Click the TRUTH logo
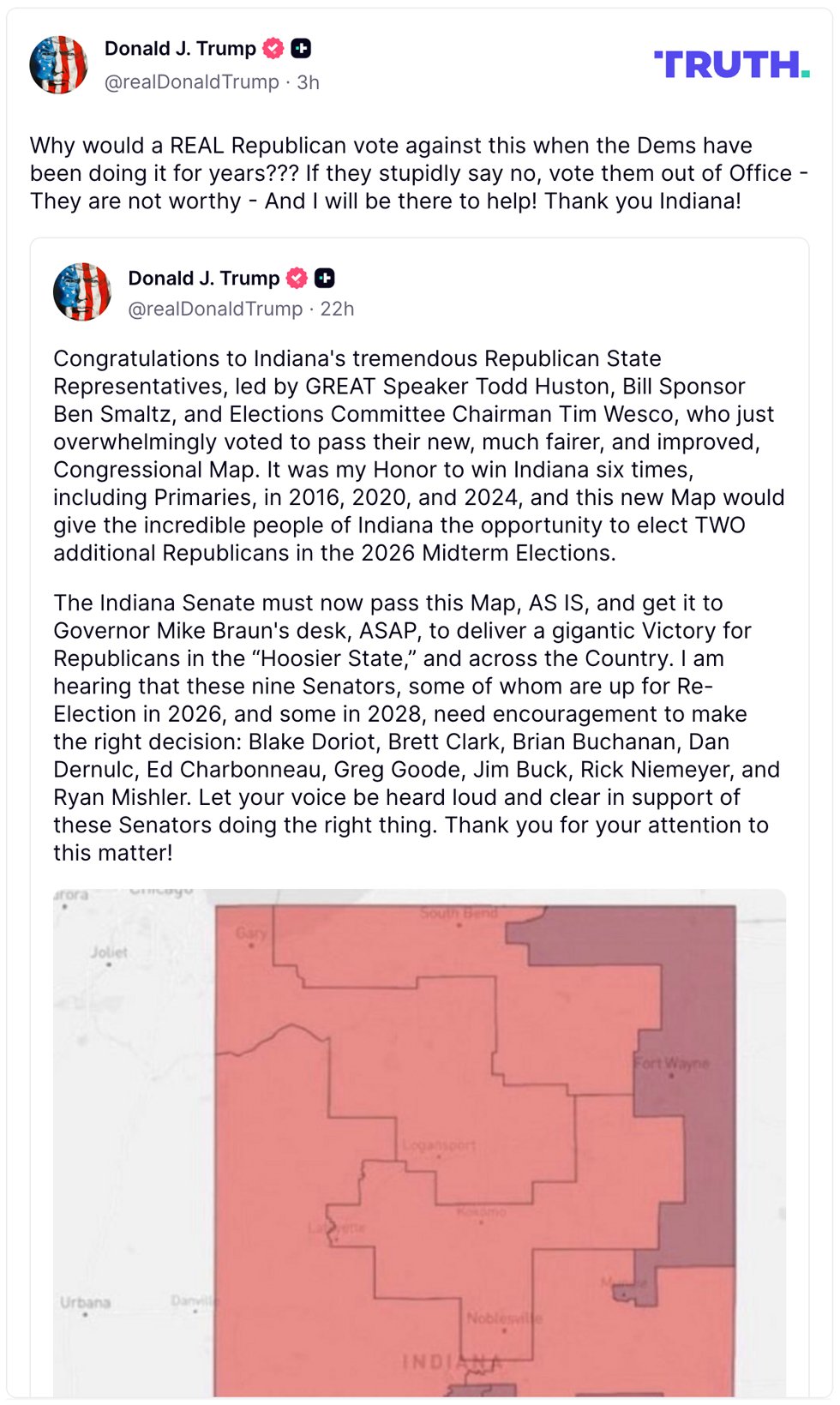The image size is (840, 1405). point(731,65)
